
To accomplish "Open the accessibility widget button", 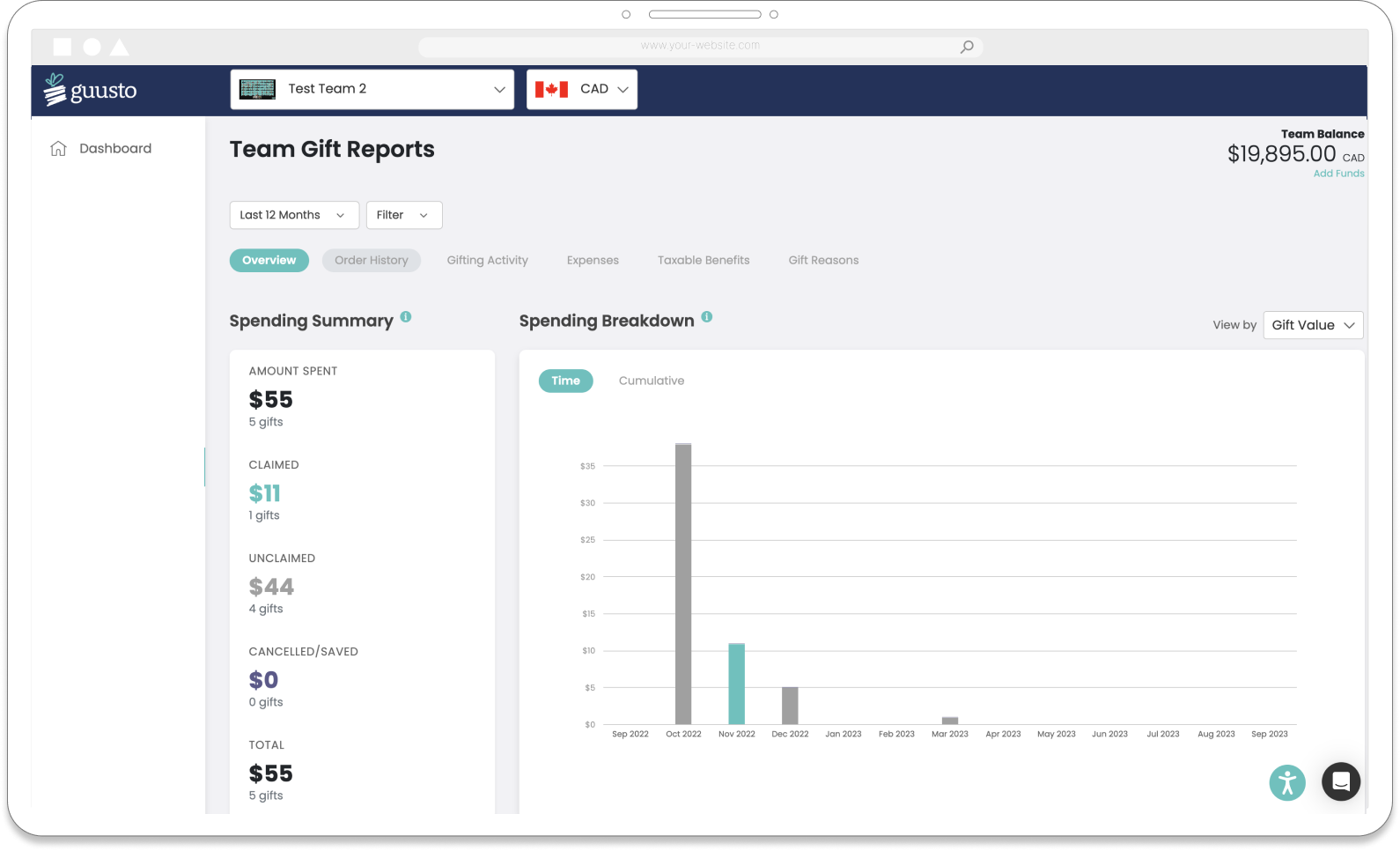I will 1286,782.
